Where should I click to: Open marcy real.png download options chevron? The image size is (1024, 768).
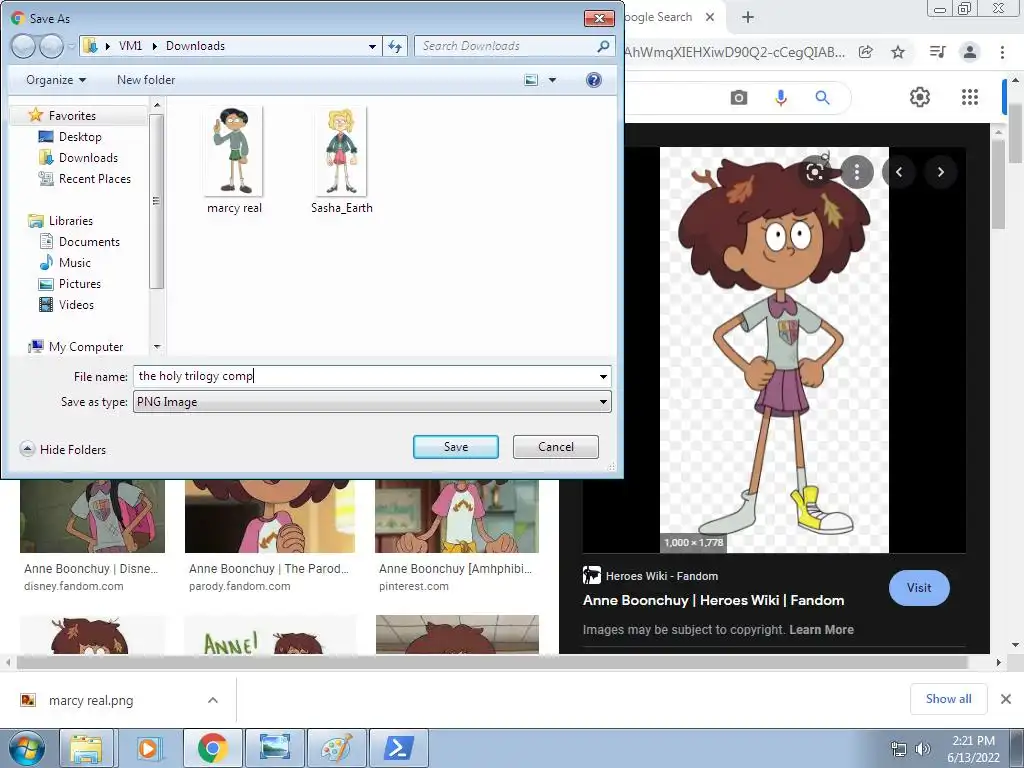pyautogui.click(x=213, y=700)
